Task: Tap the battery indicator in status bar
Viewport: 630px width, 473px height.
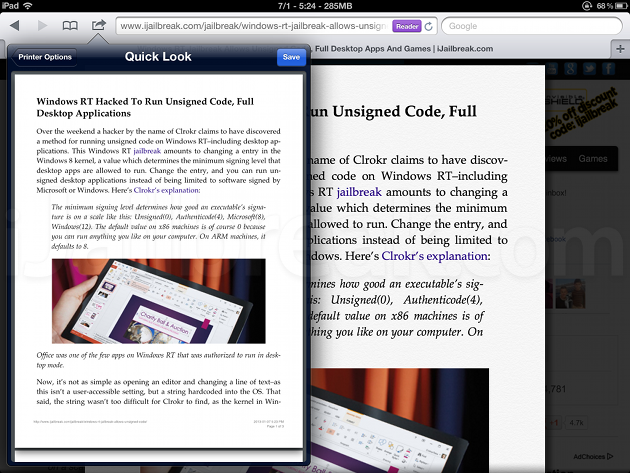Action: tap(620, 6)
